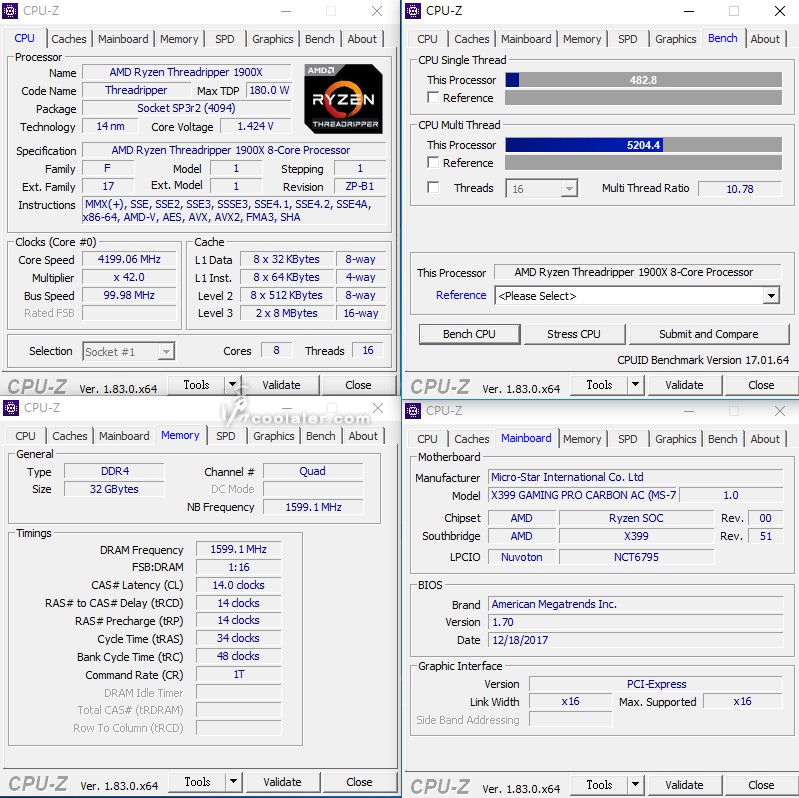Viewport: 799px width, 798px height.
Task: Click Validate in the Memory window
Action: [x=282, y=782]
